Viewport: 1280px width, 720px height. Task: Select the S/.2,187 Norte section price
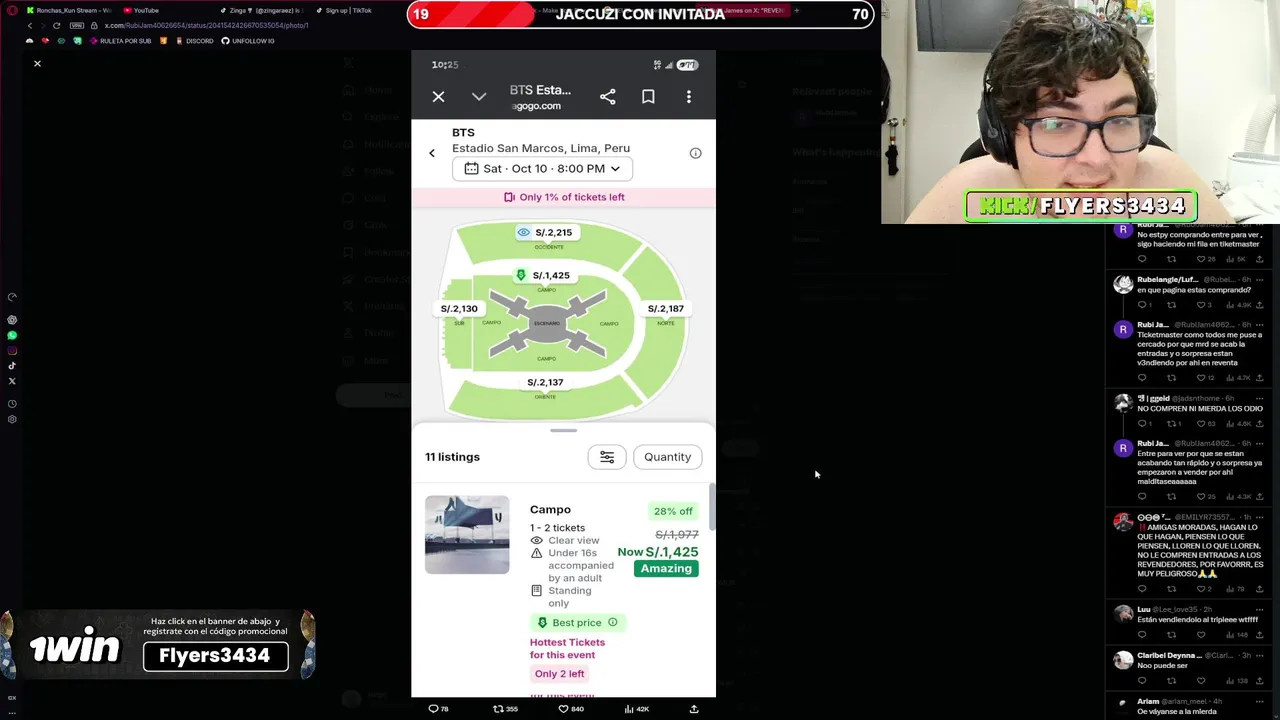(x=665, y=309)
